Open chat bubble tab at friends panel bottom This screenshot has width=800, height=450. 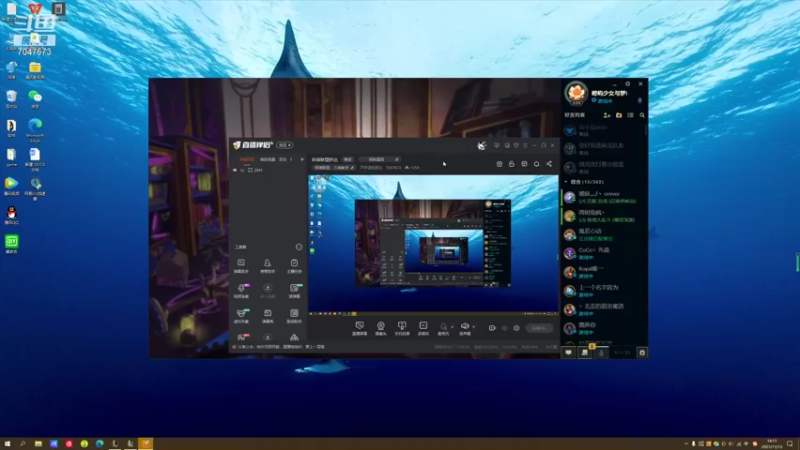(x=568, y=352)
